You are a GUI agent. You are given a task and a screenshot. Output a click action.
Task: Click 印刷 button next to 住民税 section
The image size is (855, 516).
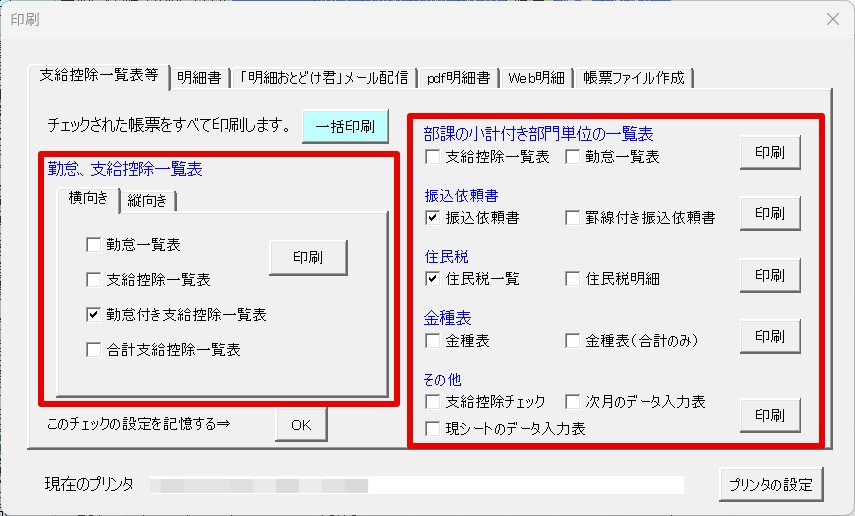pos(770,275)
